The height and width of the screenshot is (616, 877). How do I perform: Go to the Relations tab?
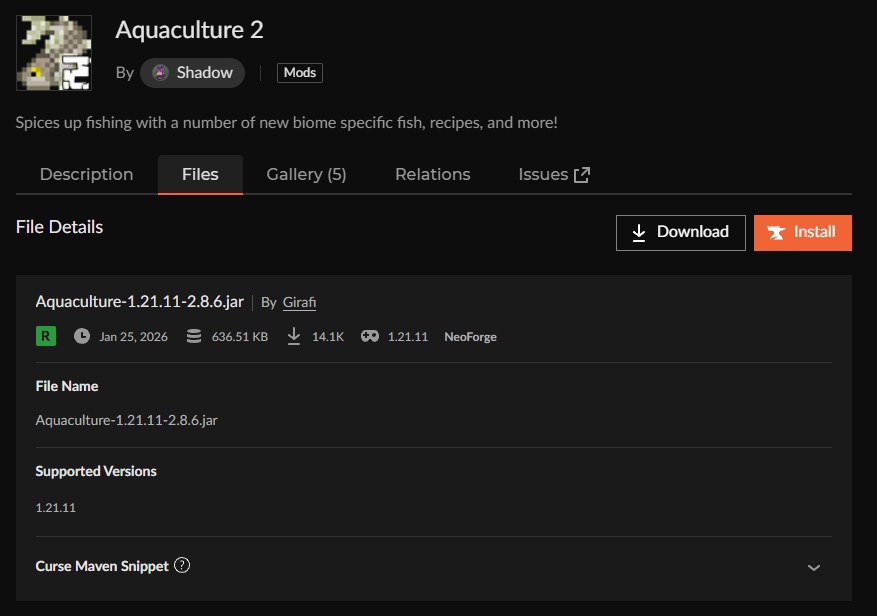(x=432, y=174)
